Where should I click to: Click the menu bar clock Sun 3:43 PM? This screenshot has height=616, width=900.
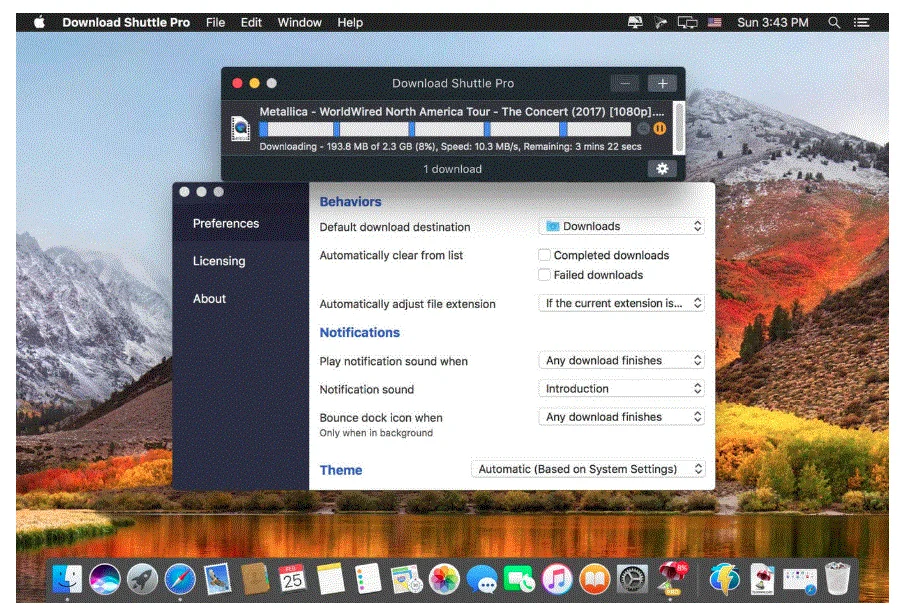click(x=773, y=22)
